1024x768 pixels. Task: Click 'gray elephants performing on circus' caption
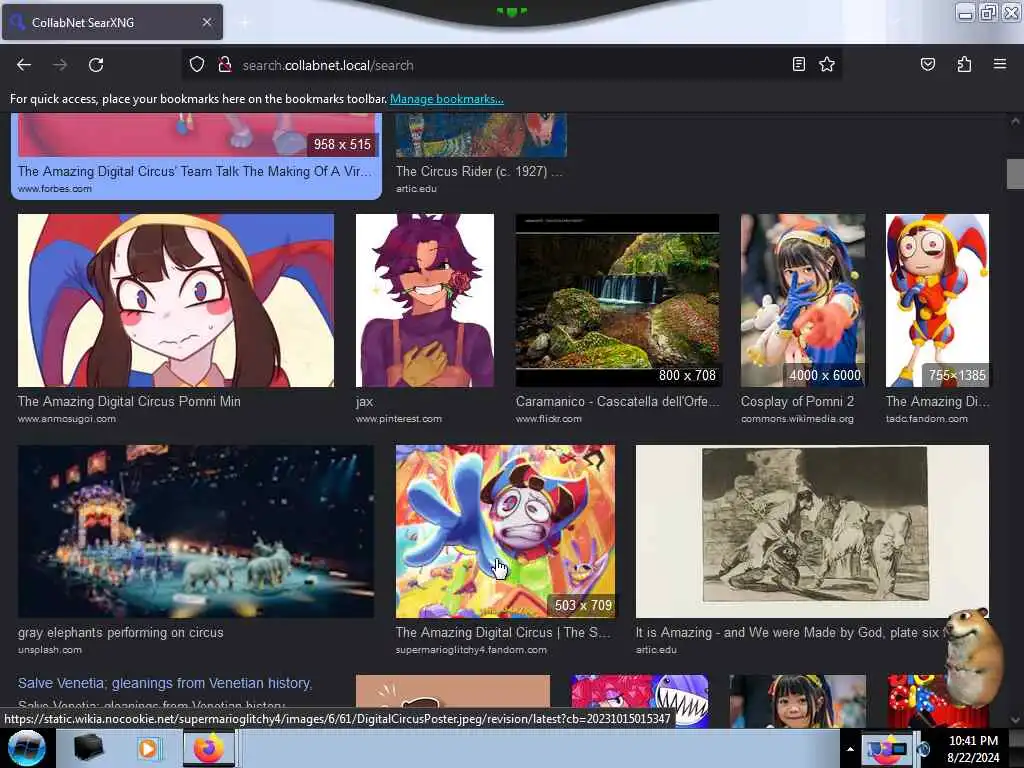coord(121,632)
